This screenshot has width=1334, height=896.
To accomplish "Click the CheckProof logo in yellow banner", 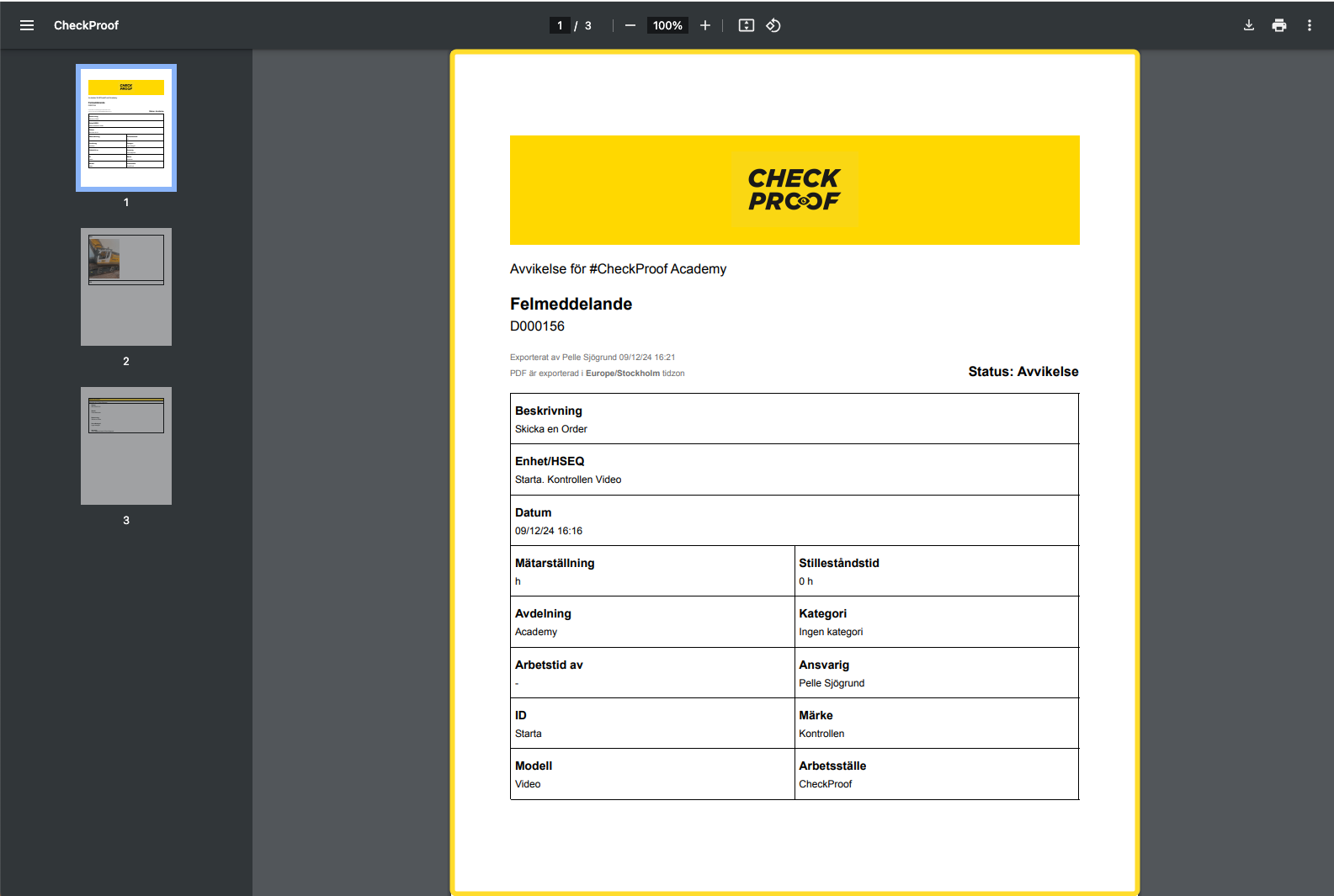I will point(794,189).
